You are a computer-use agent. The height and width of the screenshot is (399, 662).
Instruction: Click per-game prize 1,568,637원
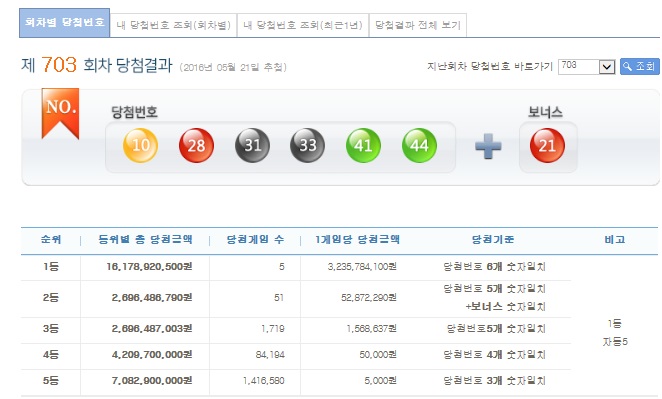[372, 328]
